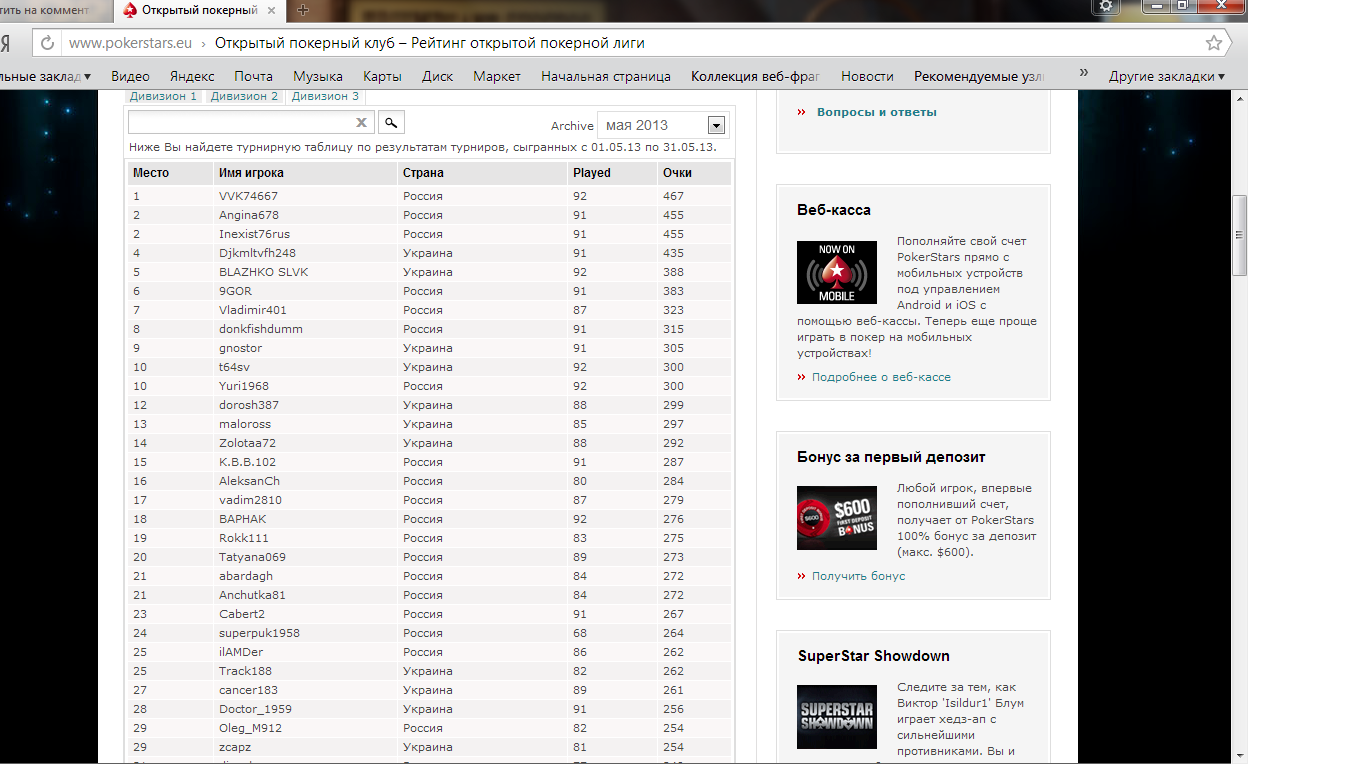Click the SuperStar Showdown image
The width and height of the screenshot is (1366, 768).
pos(837,717)
